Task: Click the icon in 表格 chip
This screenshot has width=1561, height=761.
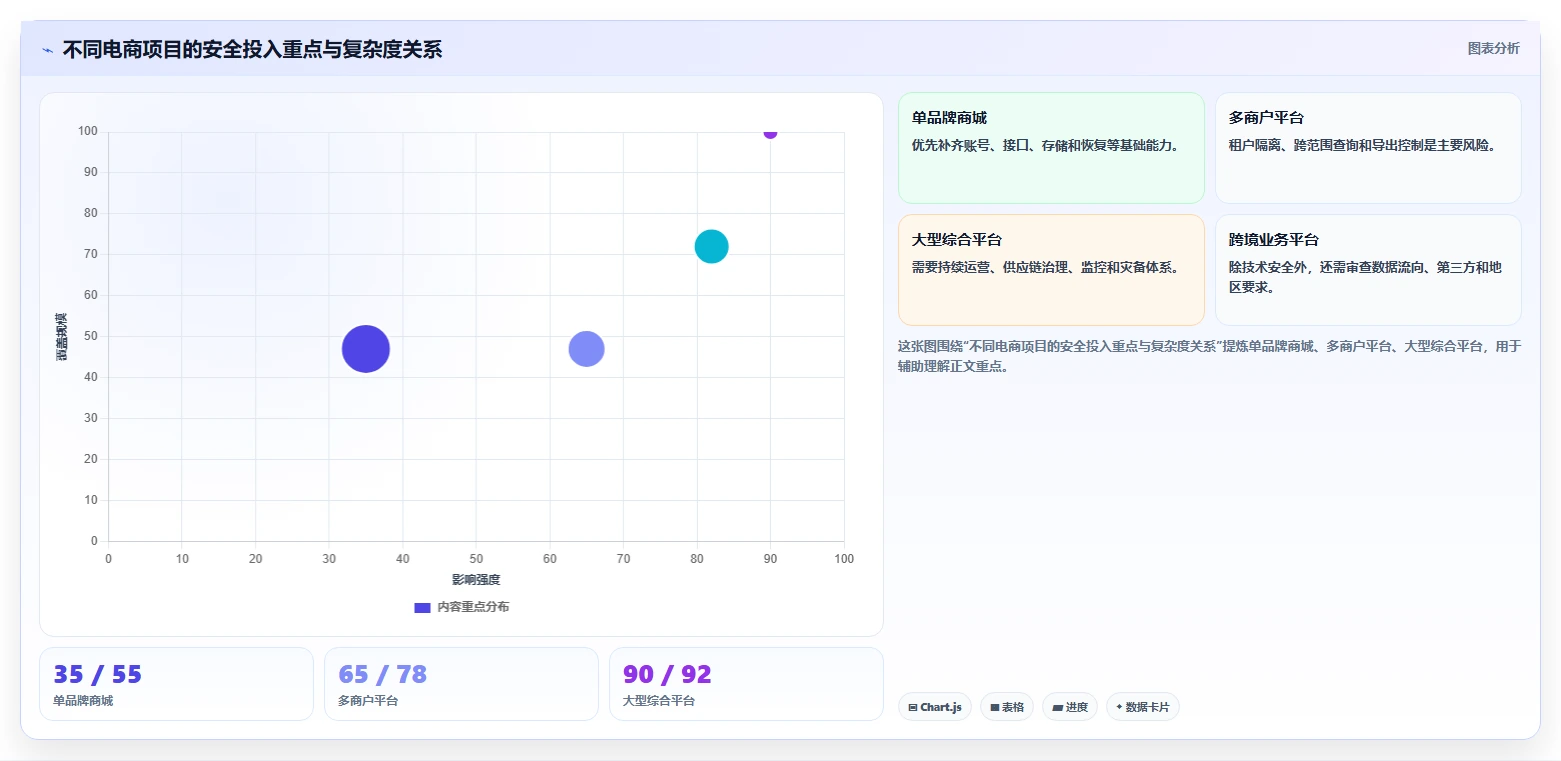Action: (x=995, y=708)
